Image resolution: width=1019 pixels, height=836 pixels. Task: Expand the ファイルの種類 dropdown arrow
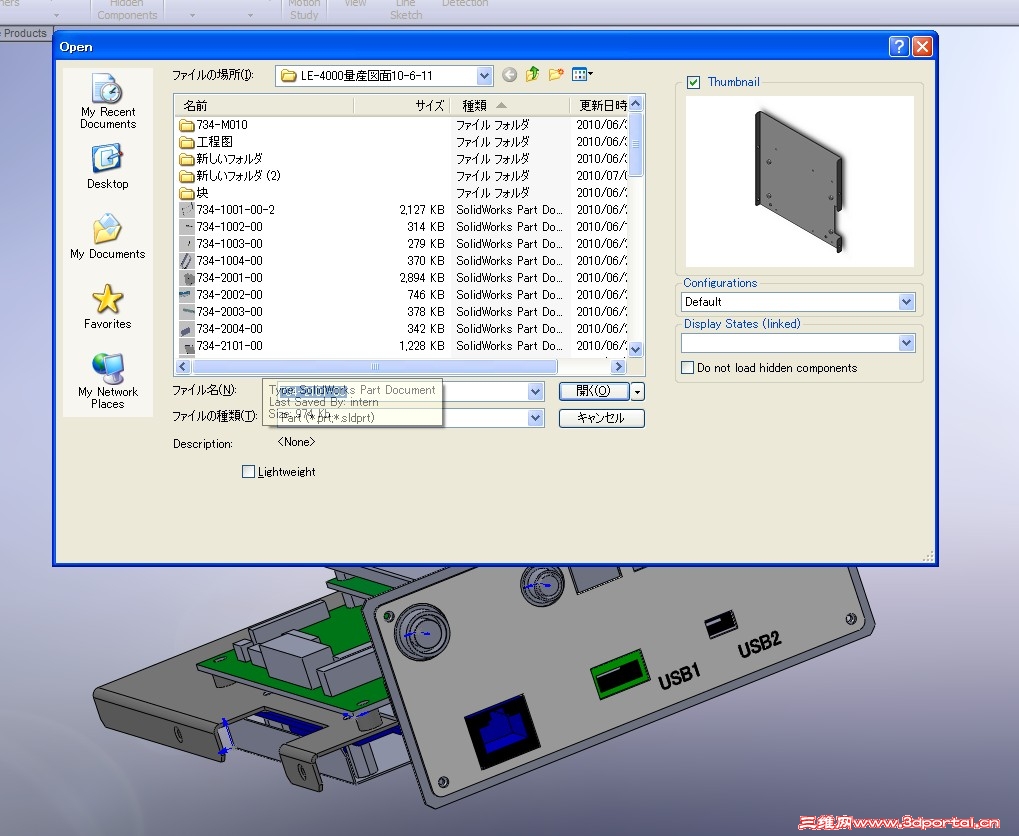tap(535, 418)
